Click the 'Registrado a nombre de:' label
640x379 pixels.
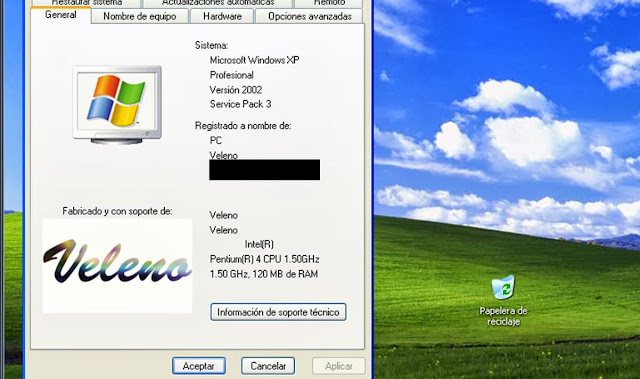click(243, 126)
